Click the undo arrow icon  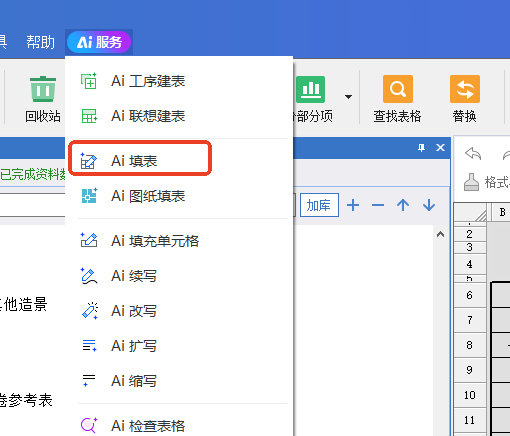coord(473,154)
